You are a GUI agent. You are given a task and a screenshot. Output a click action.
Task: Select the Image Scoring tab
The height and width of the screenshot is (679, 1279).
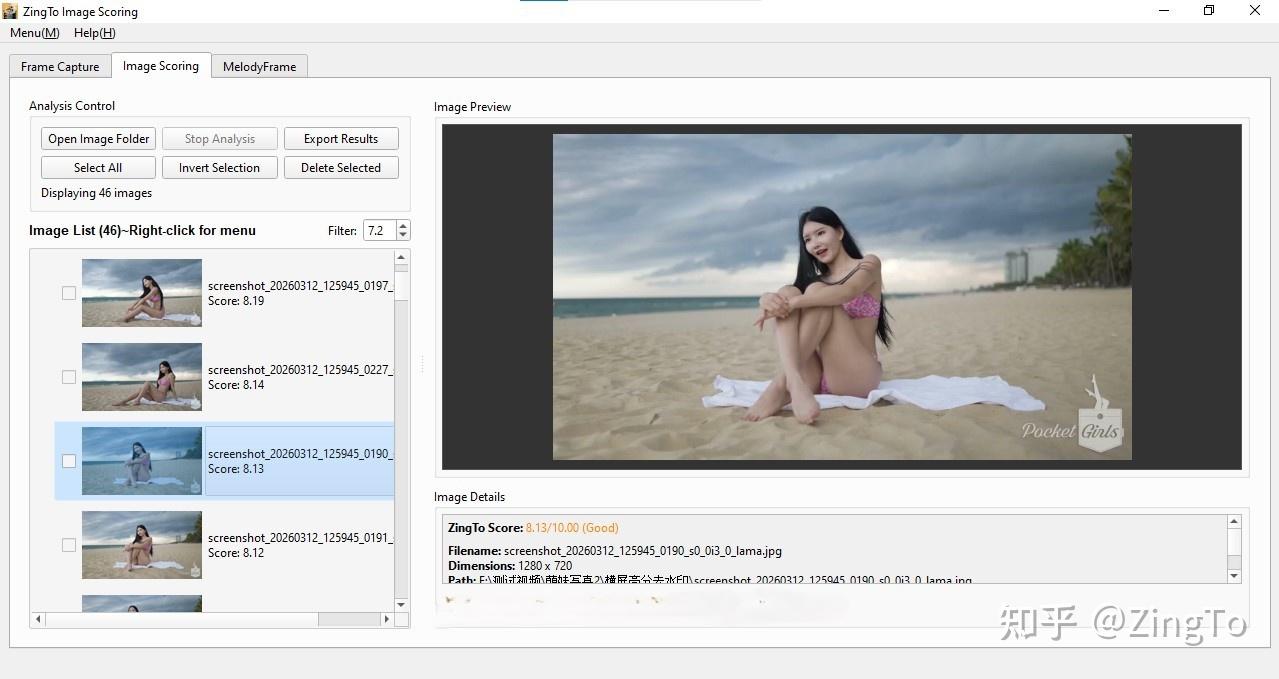[161, 66]
